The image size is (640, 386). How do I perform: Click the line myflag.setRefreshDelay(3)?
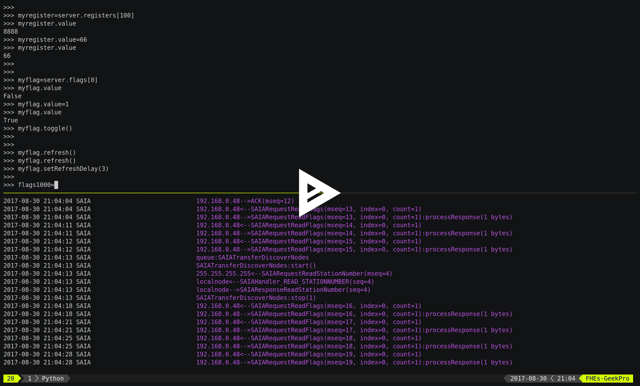click(x=56, y=169)
